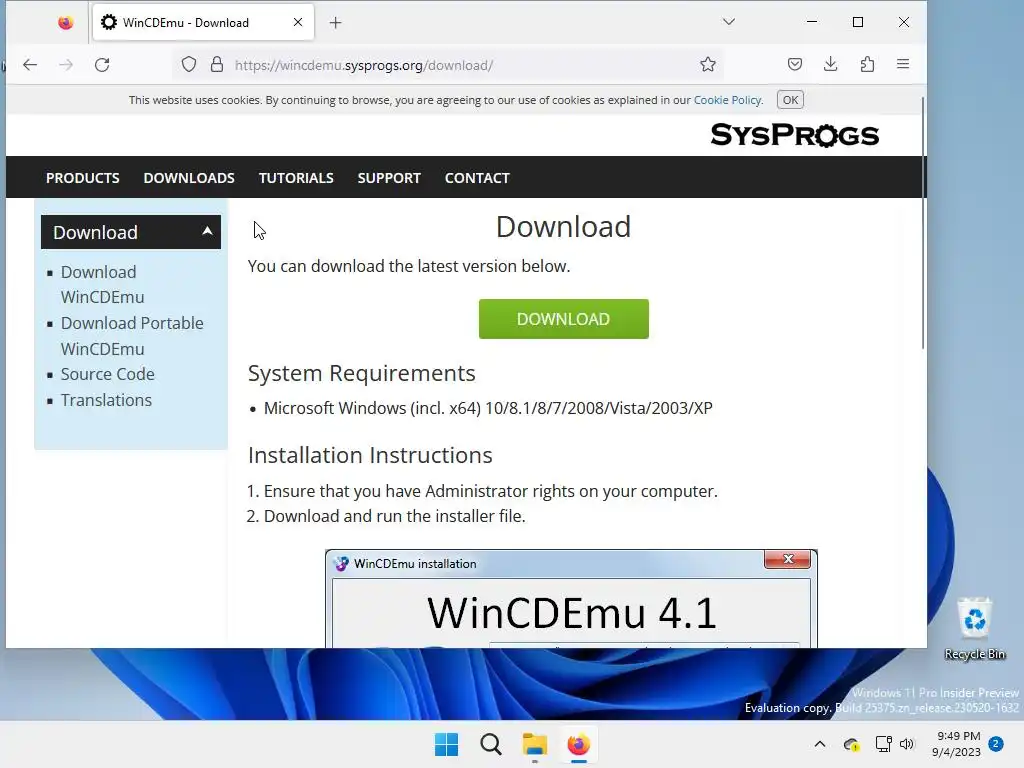Image resolution: width=1024 pixels, height=768 pixels.
Task: Bookmark this page with the star
Action: (708, 64)
